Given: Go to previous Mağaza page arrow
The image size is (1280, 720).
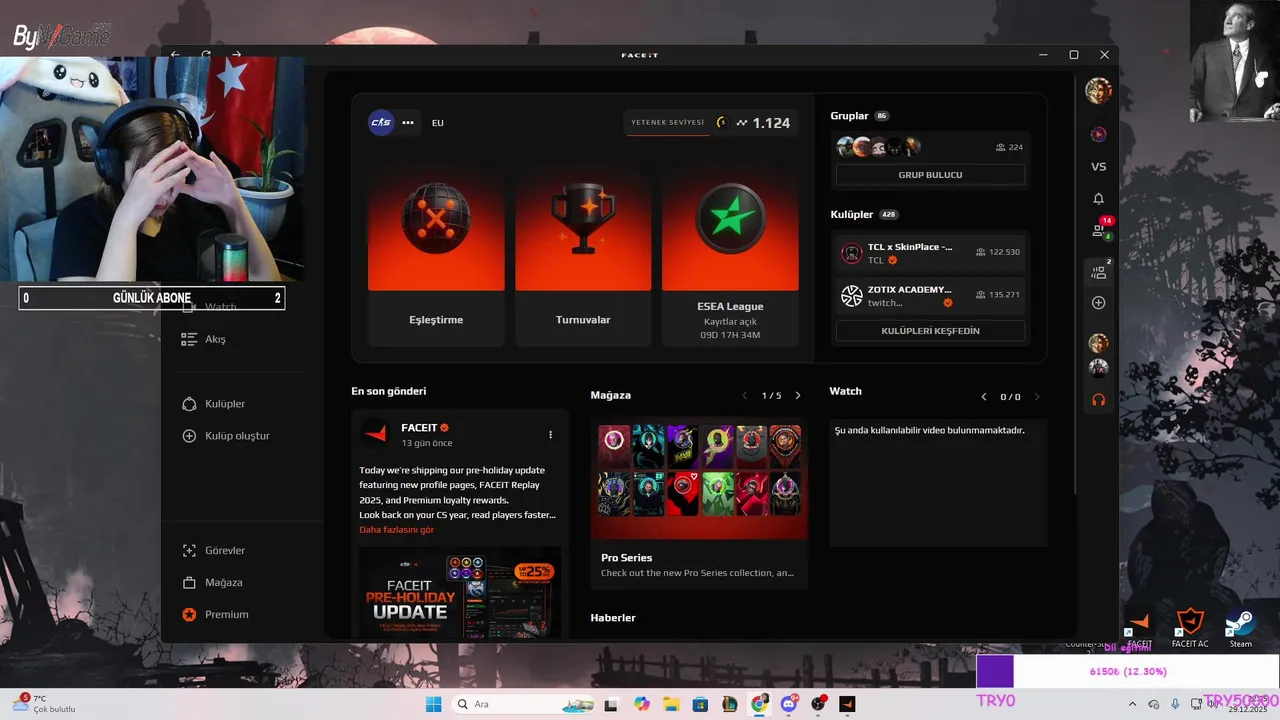Looking at the screenshot, I should pos(745,396).
